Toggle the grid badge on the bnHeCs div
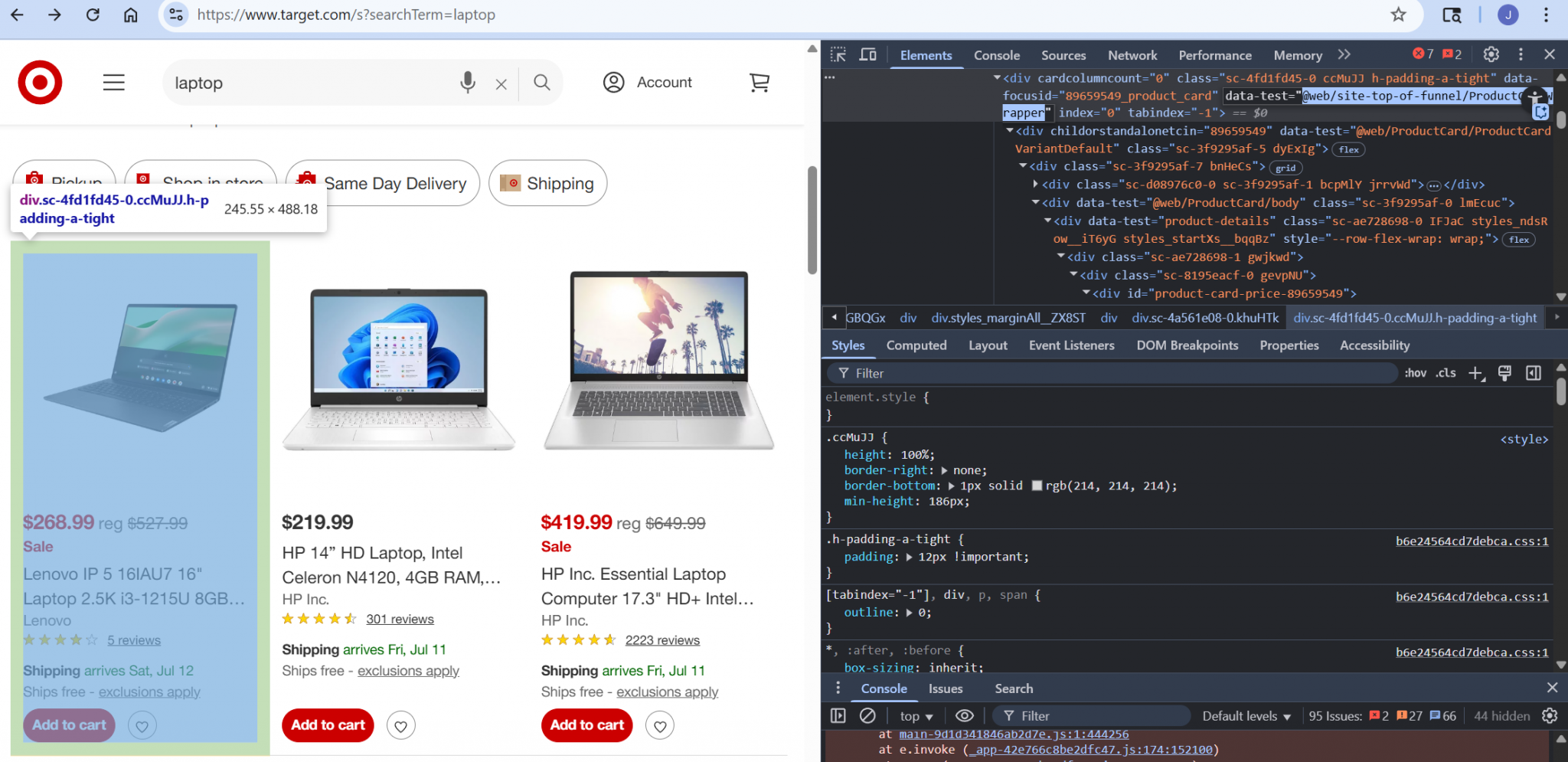This screenshot has width=1568, height=762. [1285, 168]
